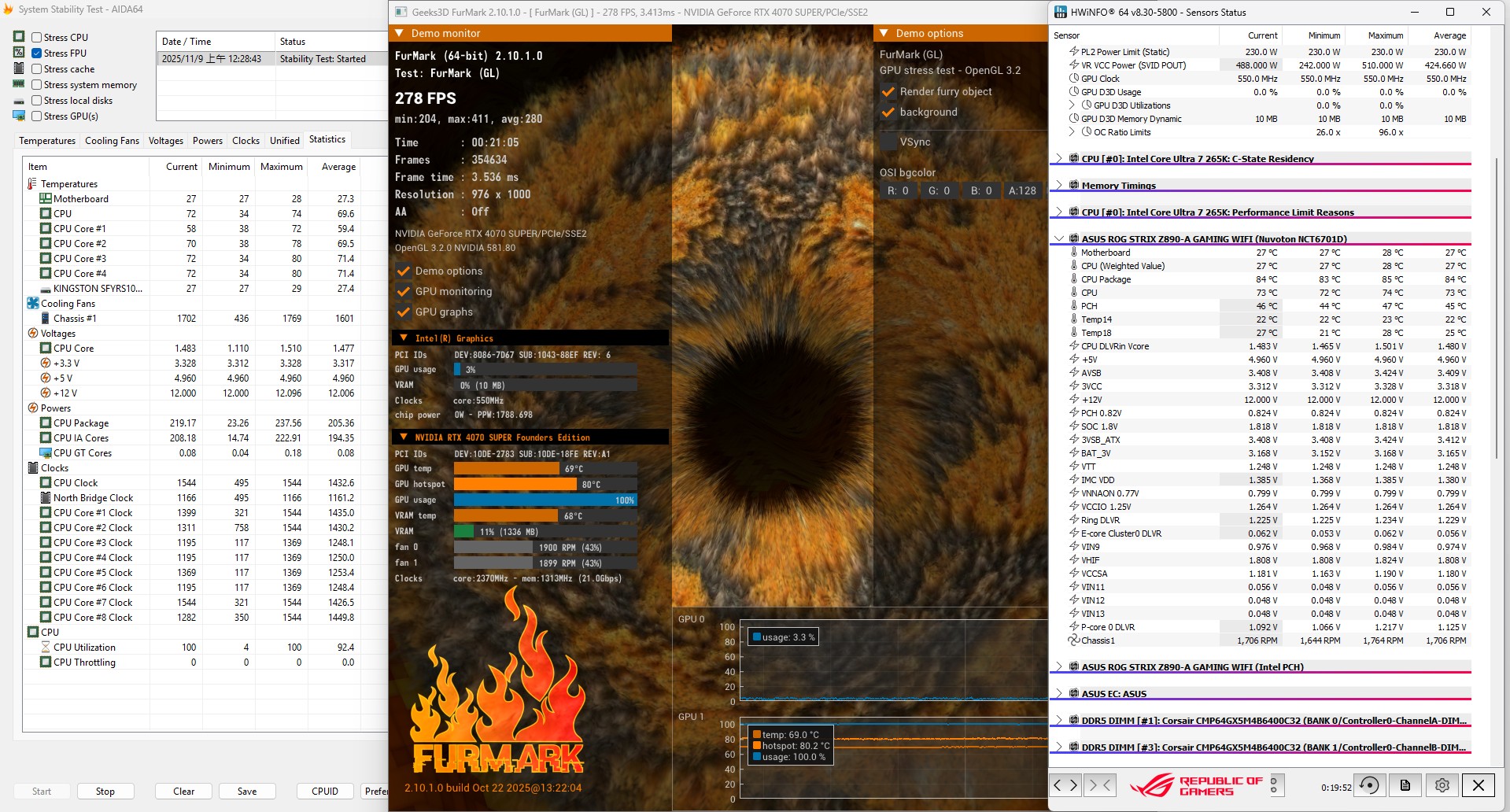The height and width of the screenshot is (812, 1510).
Task: Uncheck the Stress FPU checkbox
Action: tap(37, 54)
